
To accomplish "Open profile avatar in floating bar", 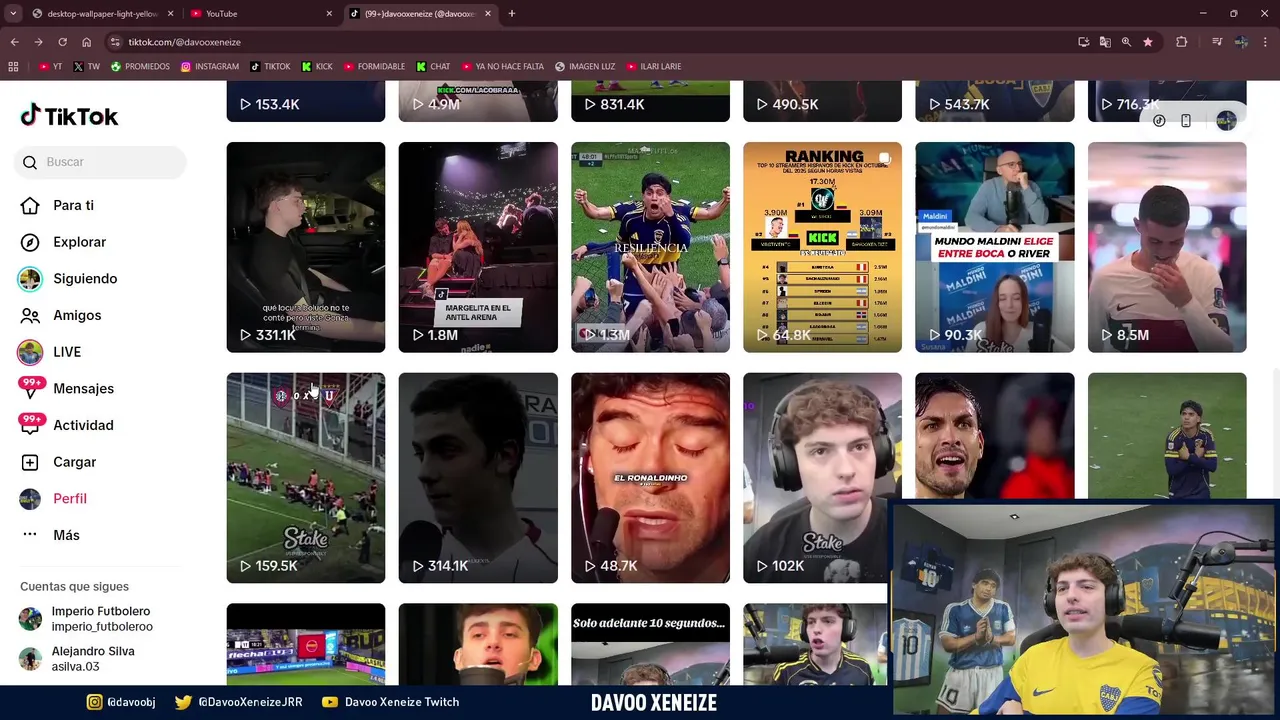I will [x=1227, y=121].
